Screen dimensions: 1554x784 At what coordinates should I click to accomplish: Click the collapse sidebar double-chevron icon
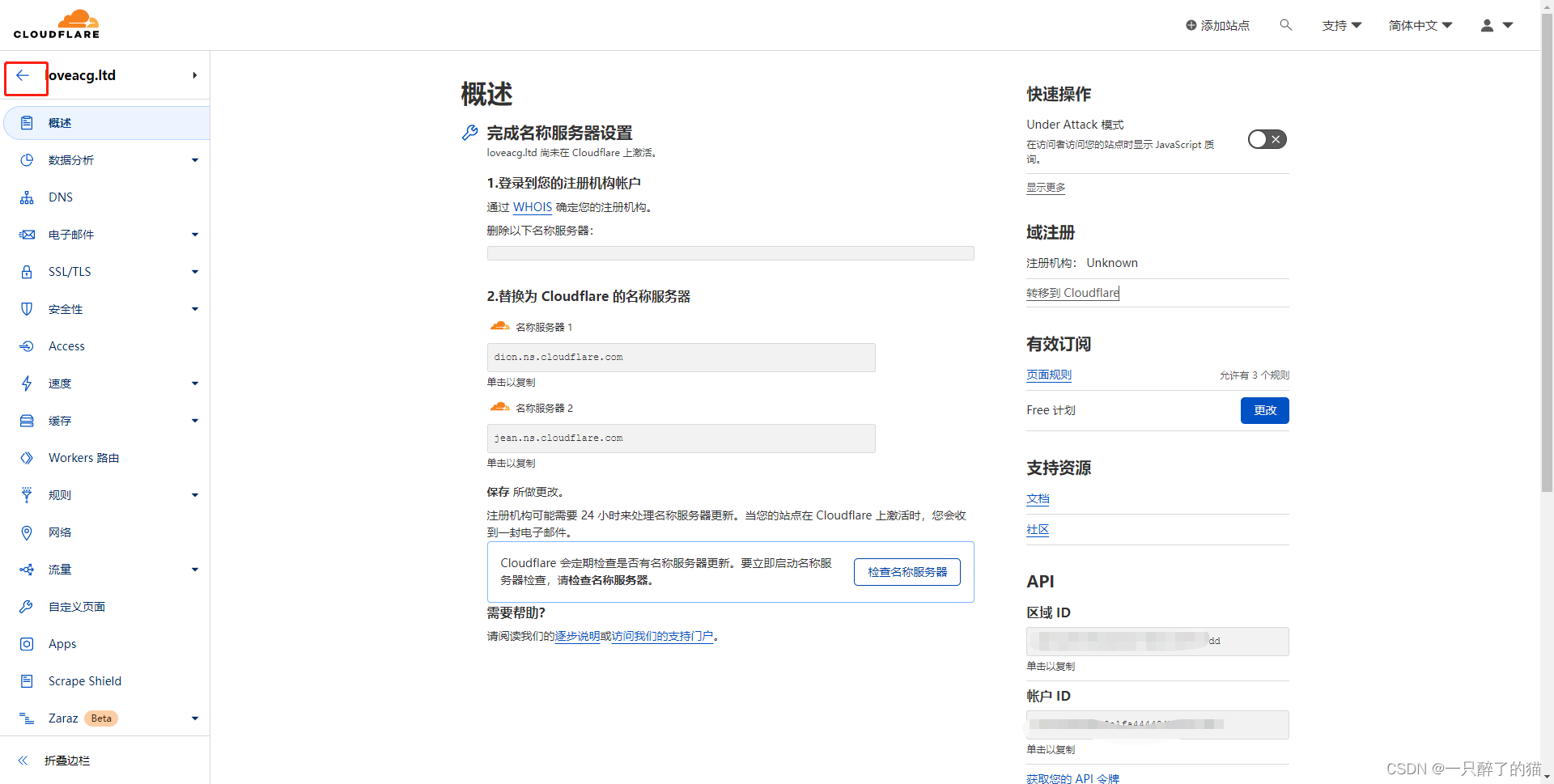click(23, 761)
